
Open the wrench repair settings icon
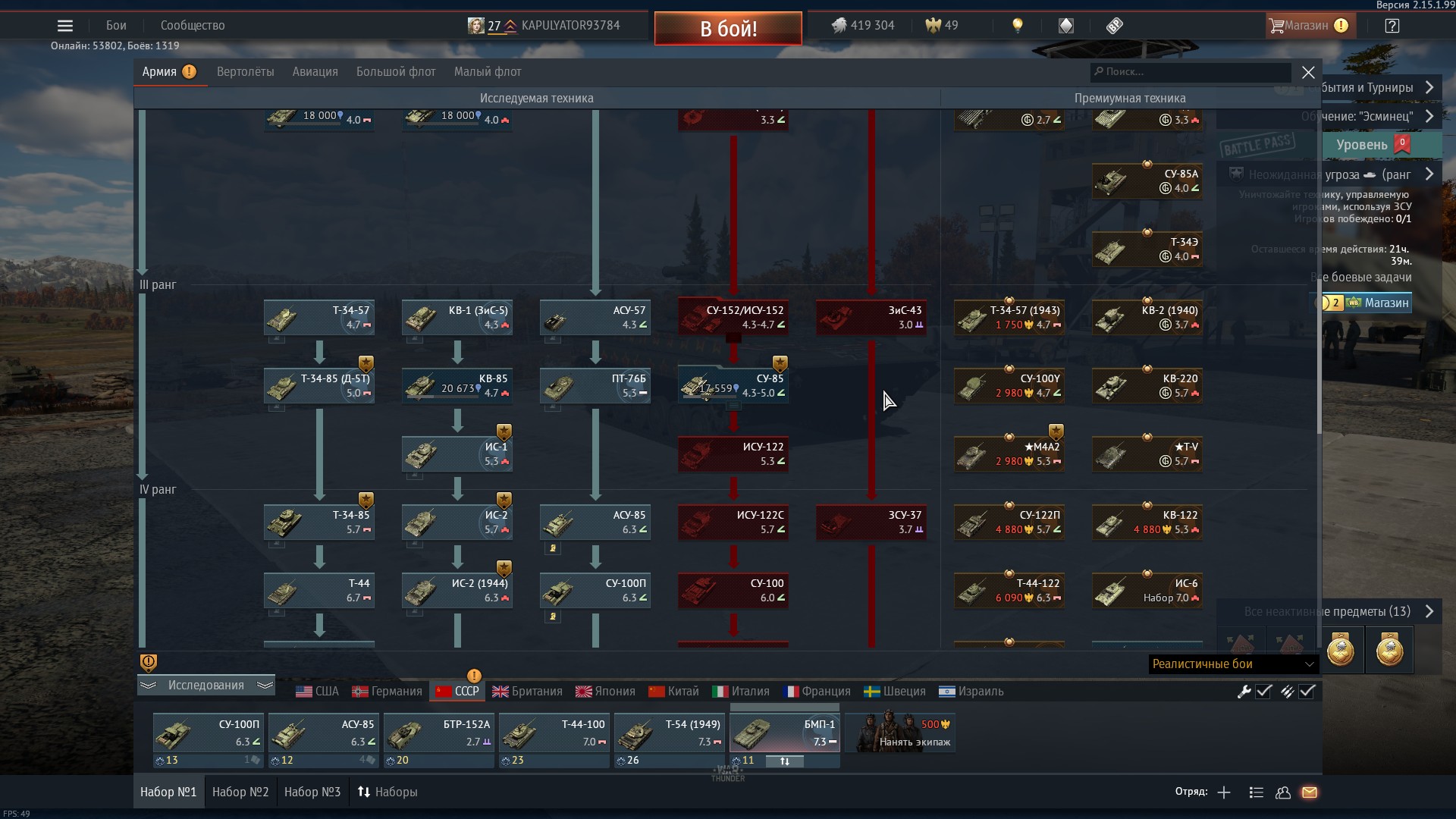coord(1244,692)
